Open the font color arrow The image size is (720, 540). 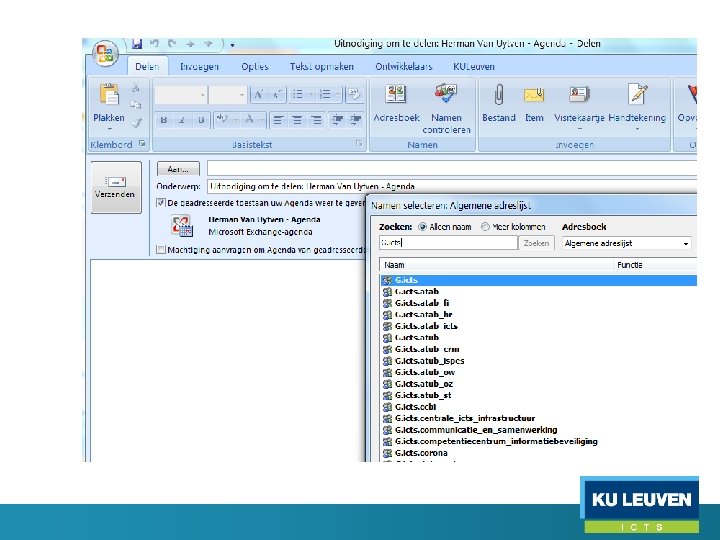(261, 120)
